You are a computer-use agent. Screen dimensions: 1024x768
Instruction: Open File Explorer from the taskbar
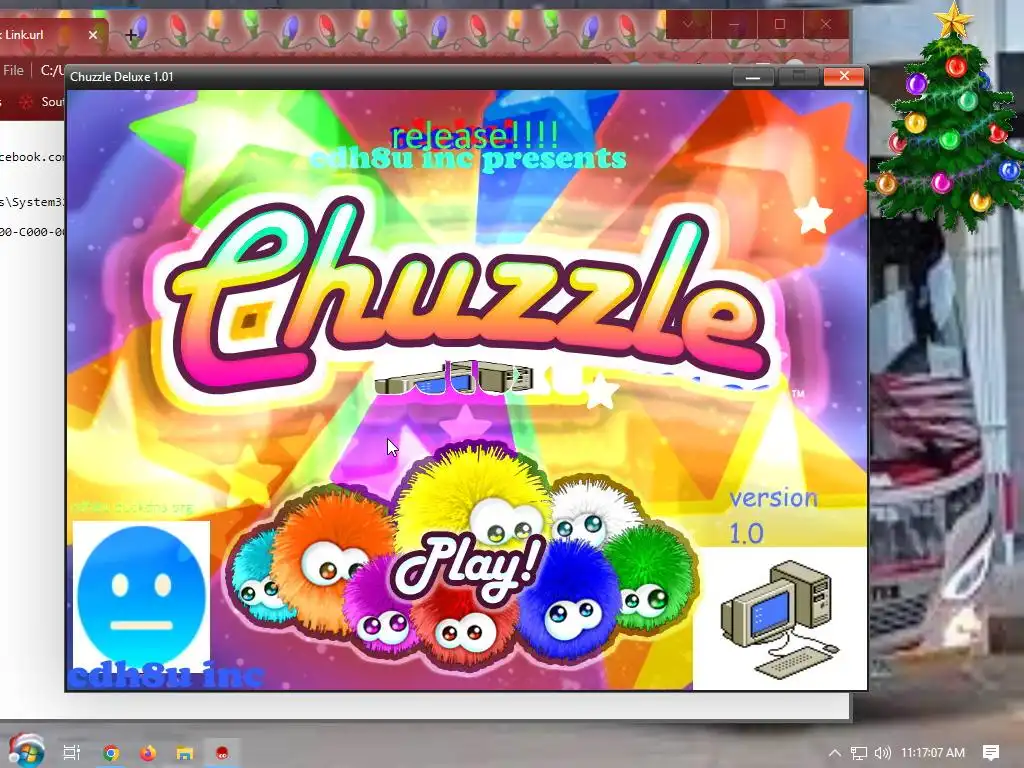(x=185, y=753)
